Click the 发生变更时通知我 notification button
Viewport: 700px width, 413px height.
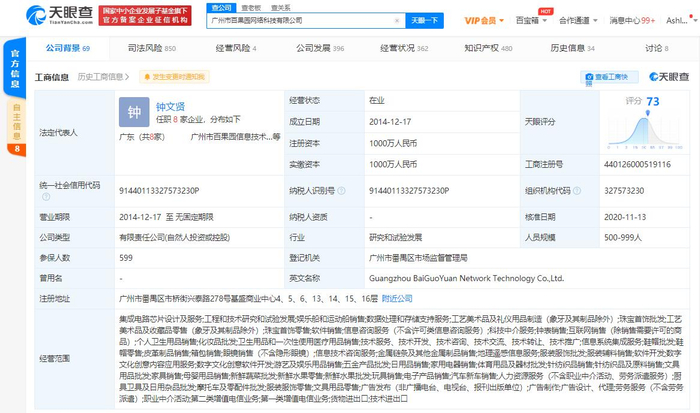click(x=174, y=77)
